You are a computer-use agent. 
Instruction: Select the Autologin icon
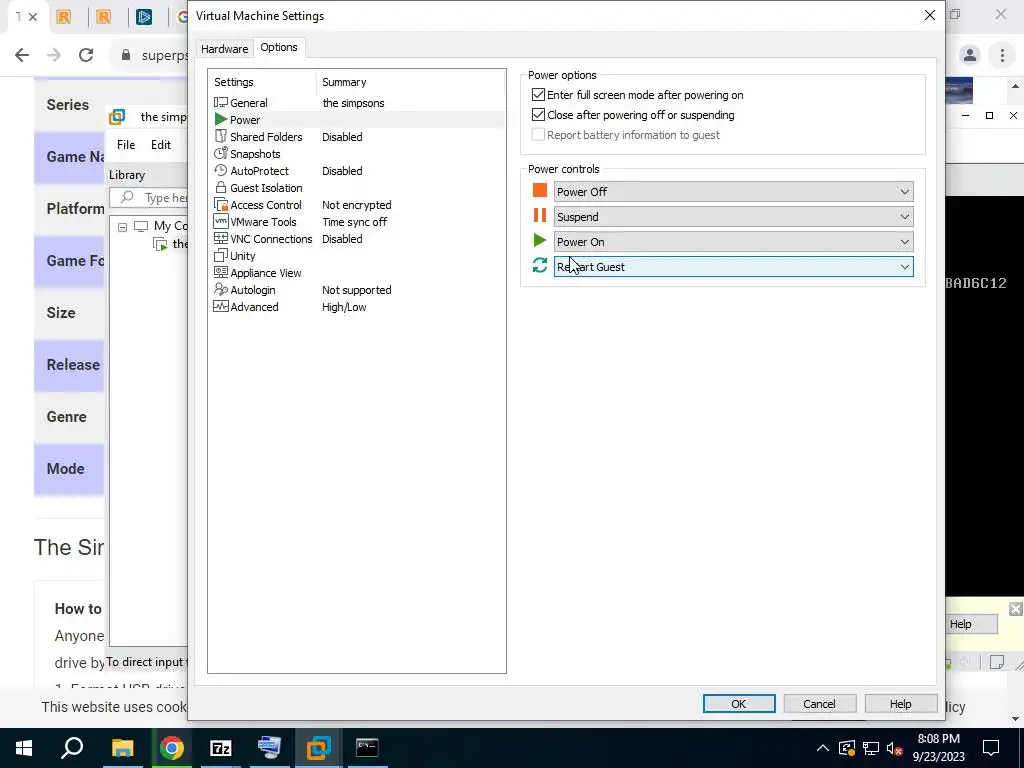(x=221, y=289)
